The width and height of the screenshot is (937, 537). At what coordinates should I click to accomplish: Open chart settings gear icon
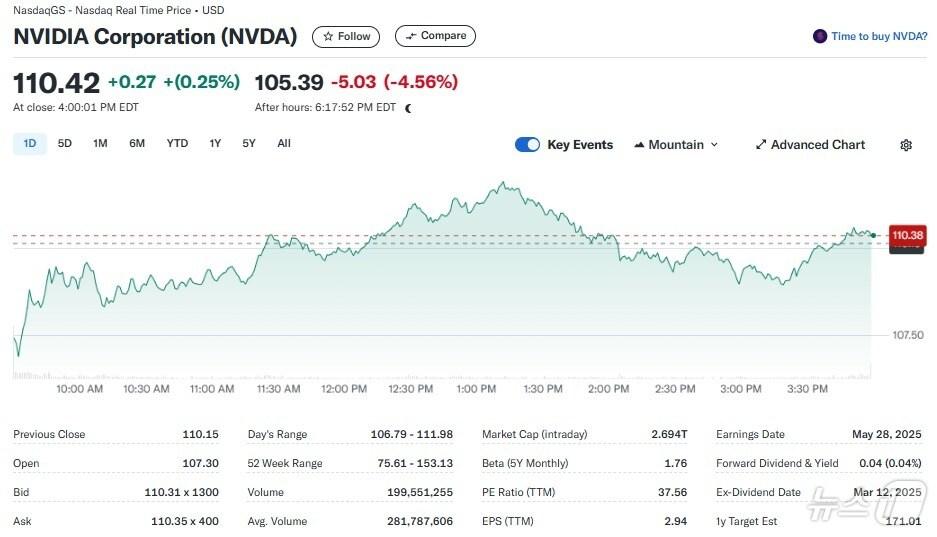pos(906,145)
